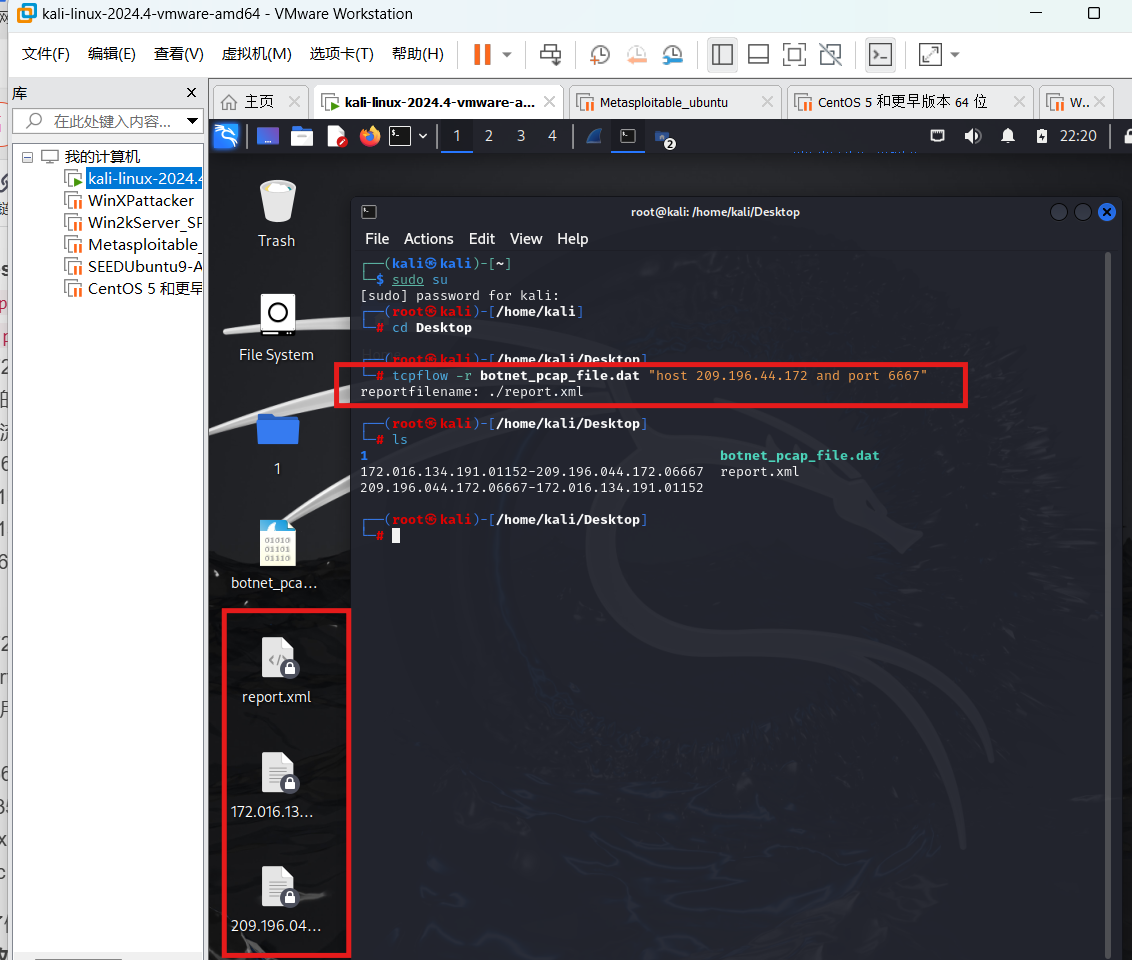
Task: Open the snapshot manager
Action: pyautogui.click(x=672, y=55)
